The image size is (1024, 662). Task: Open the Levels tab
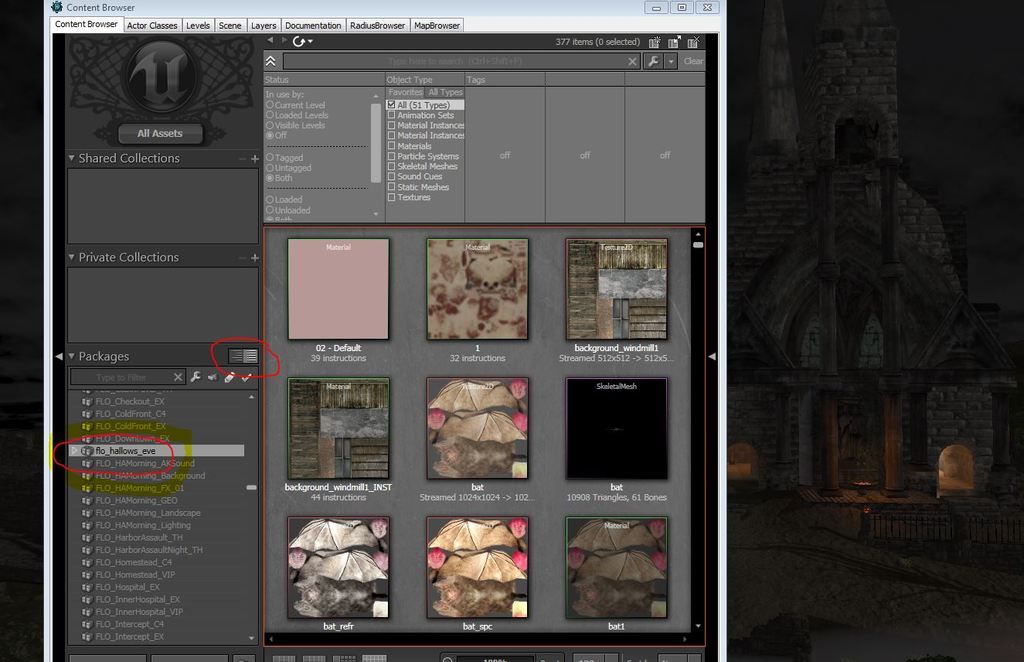(x=198, y=25)
